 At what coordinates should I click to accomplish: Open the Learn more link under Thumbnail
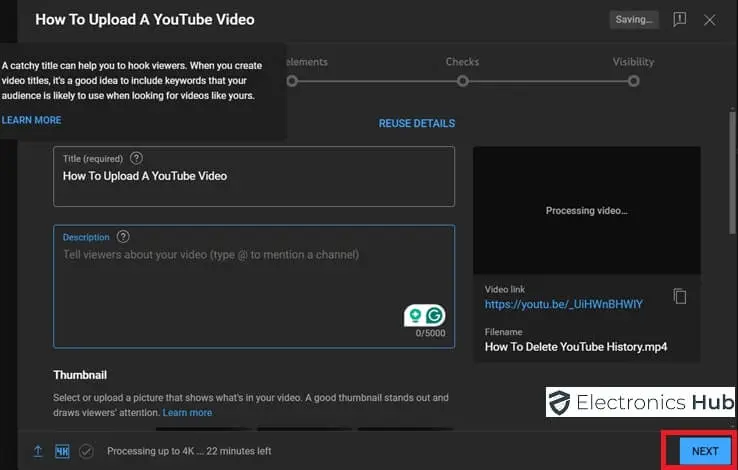[x=187, y=413]
